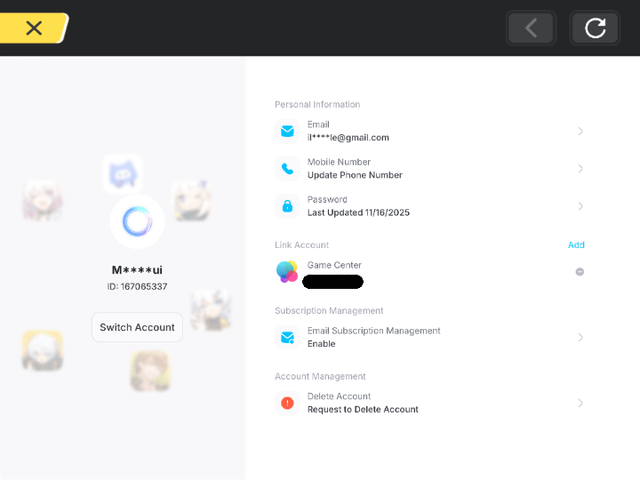Go back with the left arrow button
Viewport: 640px width, 480px height.
(531, 28)
